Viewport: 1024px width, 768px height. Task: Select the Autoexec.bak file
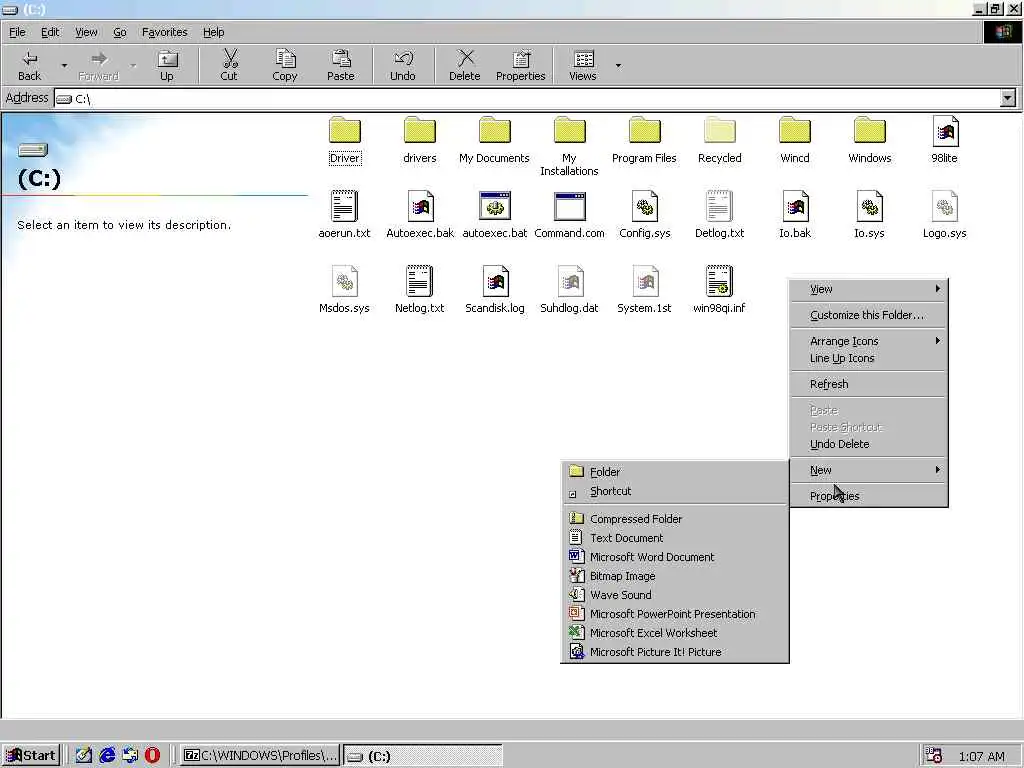click(420, 215)
